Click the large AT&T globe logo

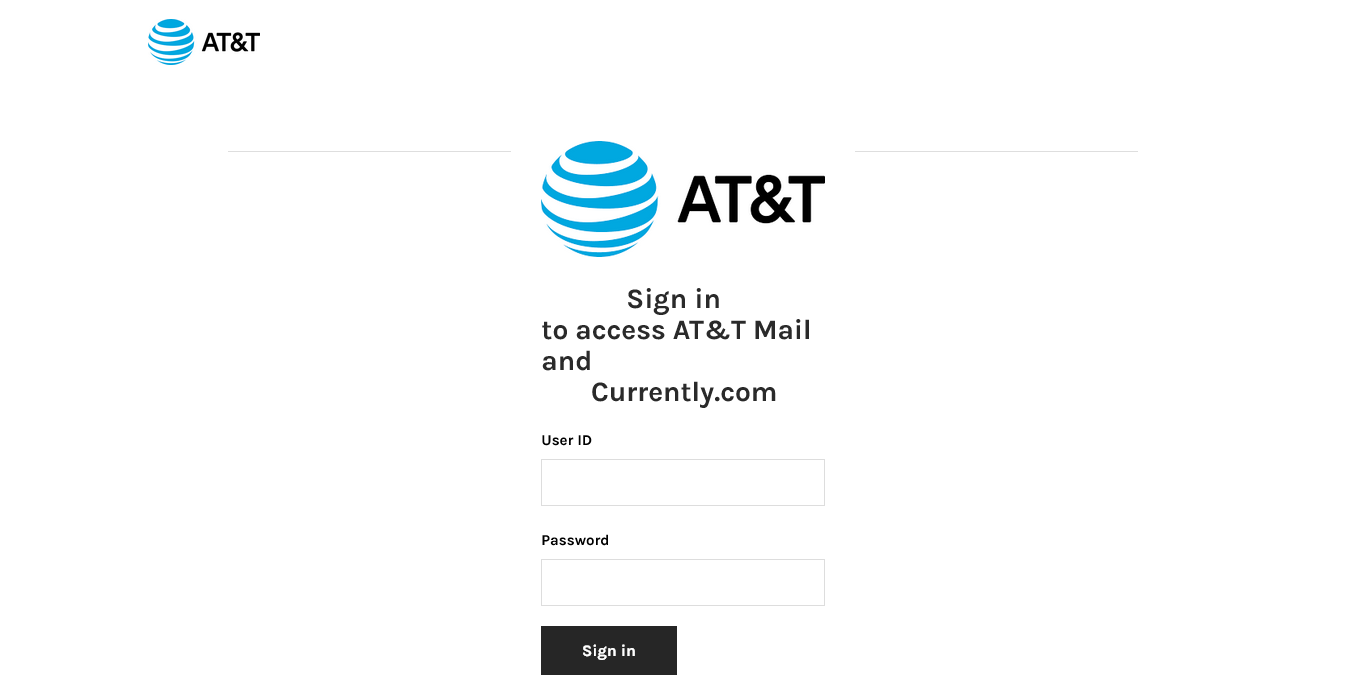pos(599,199)
